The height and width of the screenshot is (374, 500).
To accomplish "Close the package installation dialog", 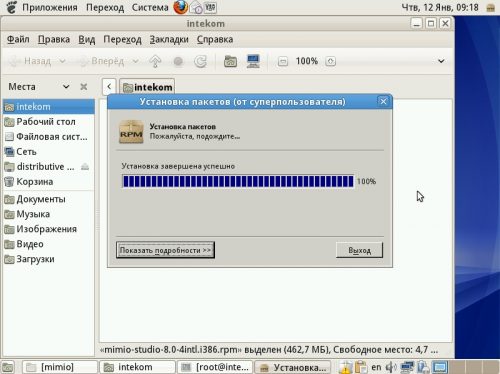I will tap(383, 101).
